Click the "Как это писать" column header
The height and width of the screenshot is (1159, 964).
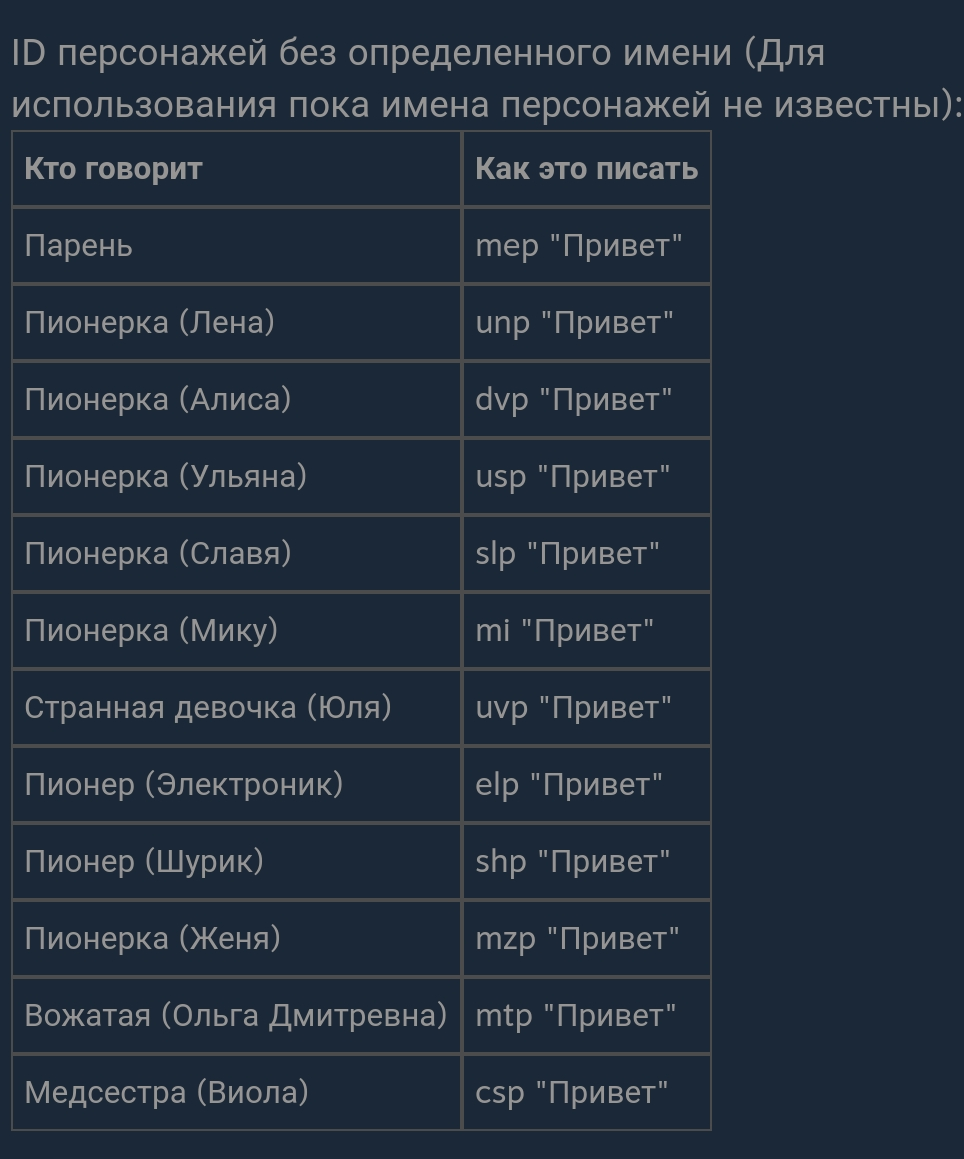click(586, 169)
